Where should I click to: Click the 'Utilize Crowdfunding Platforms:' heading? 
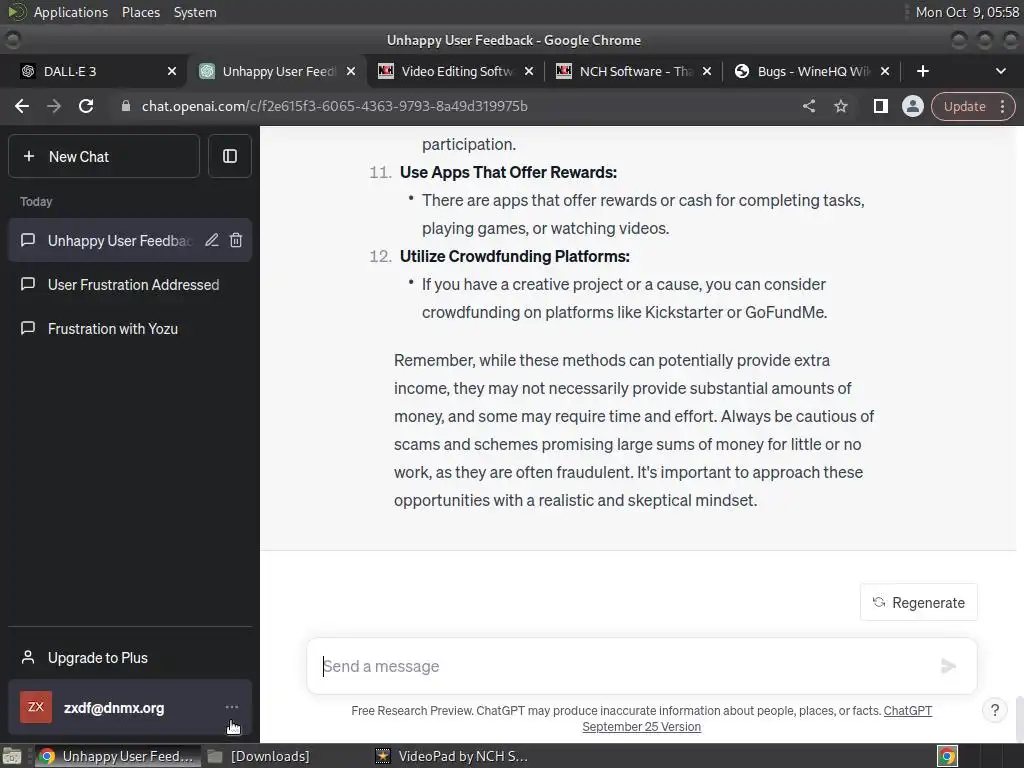pyautogui.click(x=515, y=256)
